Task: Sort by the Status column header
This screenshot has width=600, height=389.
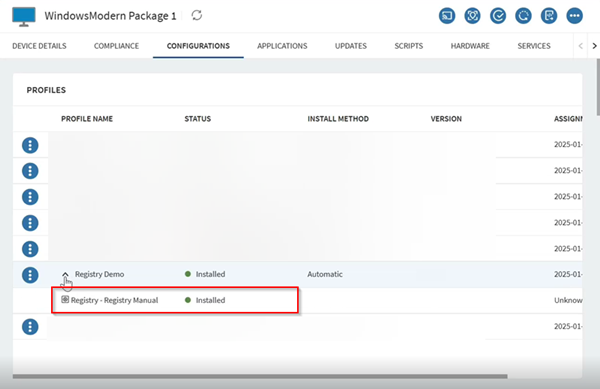Action: click(x=197, y=119)
